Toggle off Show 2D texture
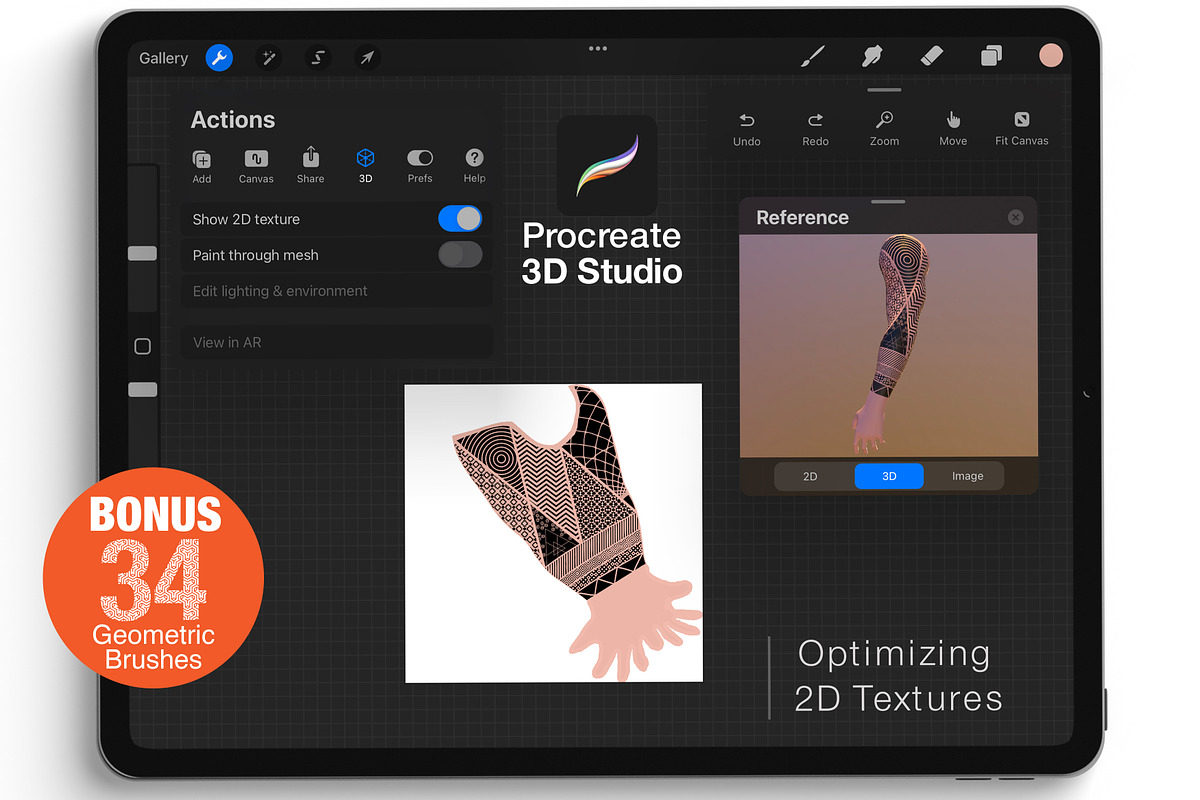This screenshot has width=1200, height=800. (x=460, y=218)
